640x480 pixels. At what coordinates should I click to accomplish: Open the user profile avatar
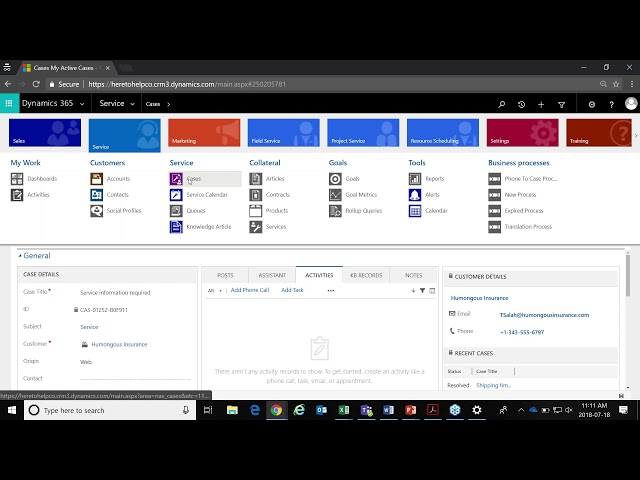pos(631,104)
